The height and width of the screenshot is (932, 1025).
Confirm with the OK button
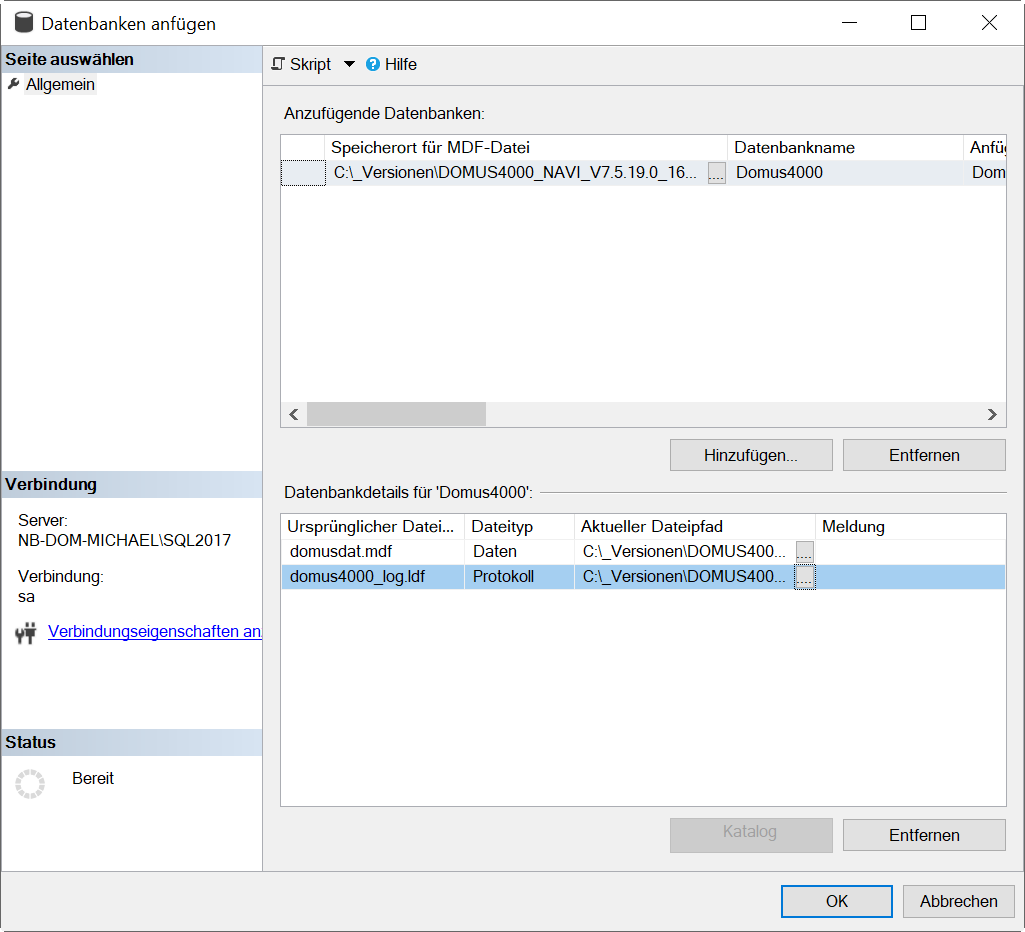click(x=836, y=901)
